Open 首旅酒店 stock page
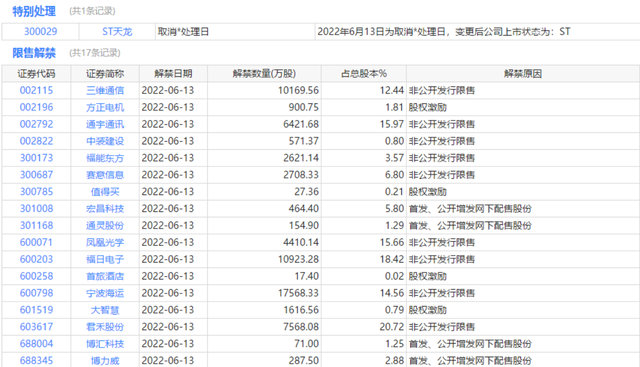 coord(105,276)
